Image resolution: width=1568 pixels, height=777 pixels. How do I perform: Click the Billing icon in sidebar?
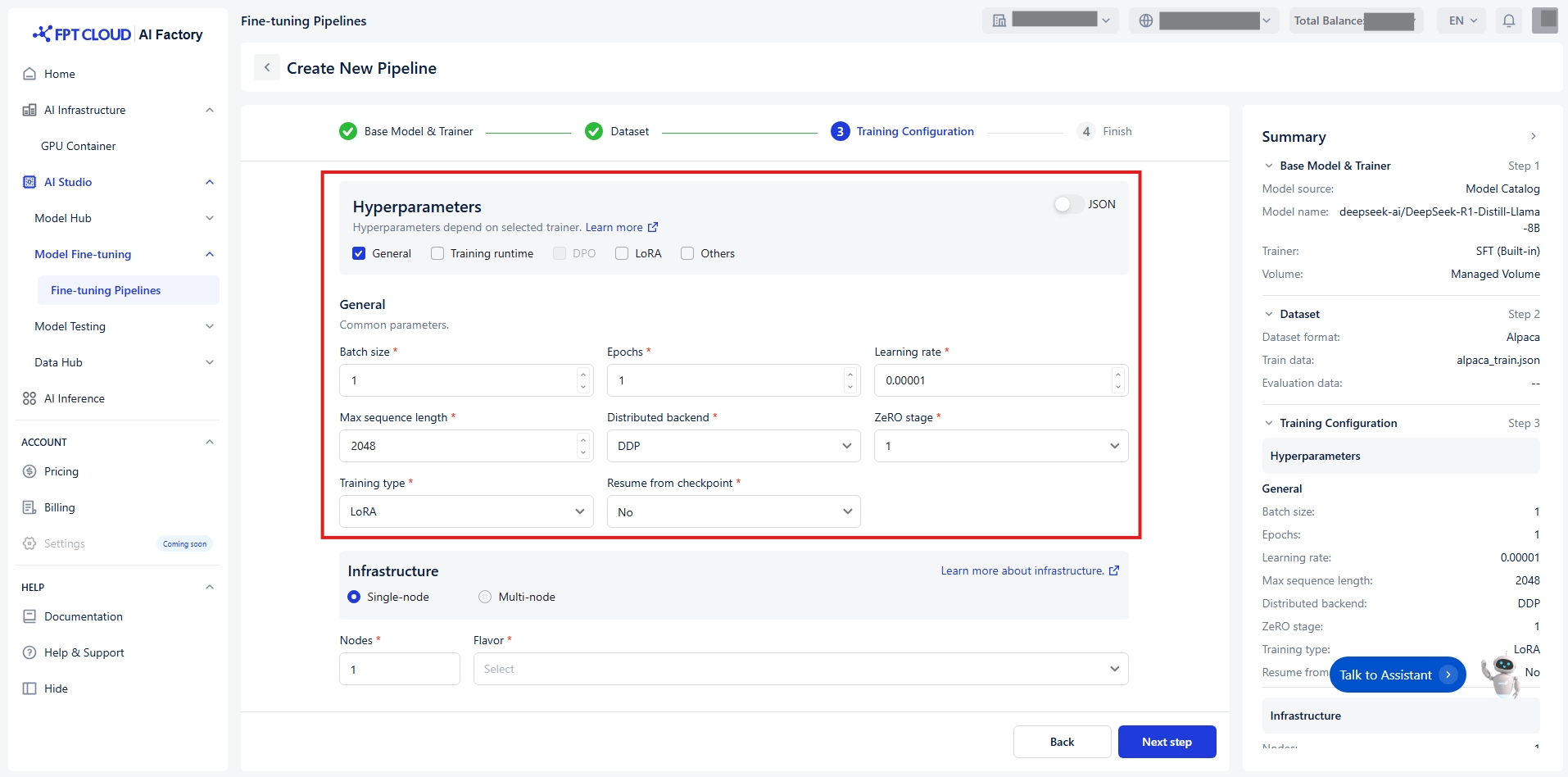(29, 507)
